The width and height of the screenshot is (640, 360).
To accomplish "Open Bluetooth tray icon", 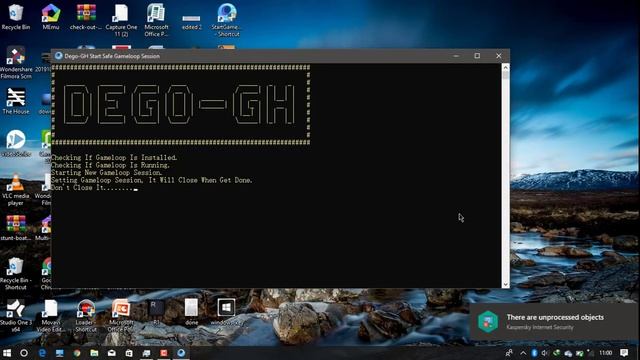I will click(x=534, y=353).
